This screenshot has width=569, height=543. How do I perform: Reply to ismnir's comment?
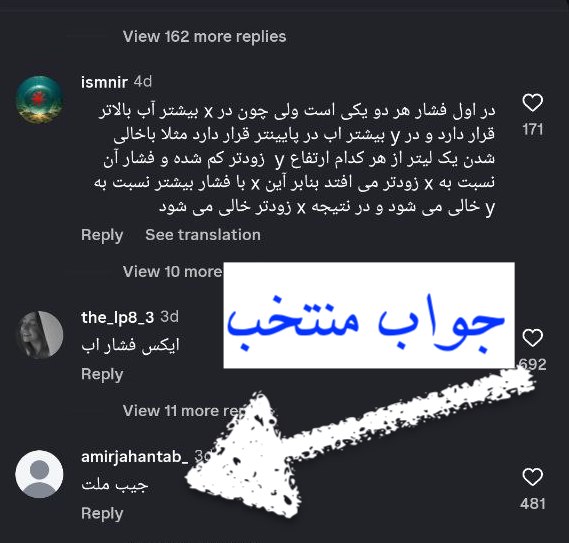point(102,235)
